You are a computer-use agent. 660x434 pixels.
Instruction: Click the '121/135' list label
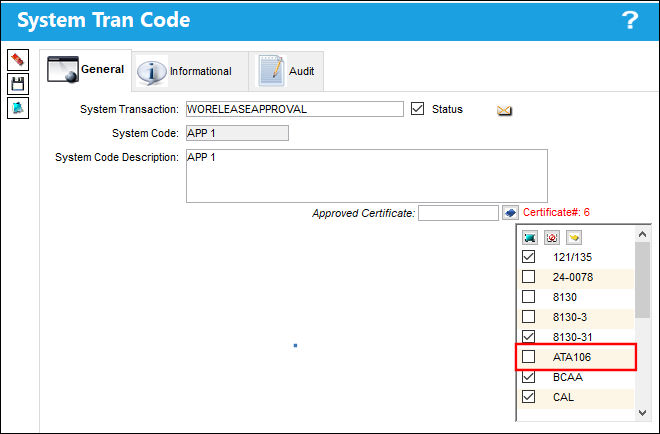click(572, 257)
